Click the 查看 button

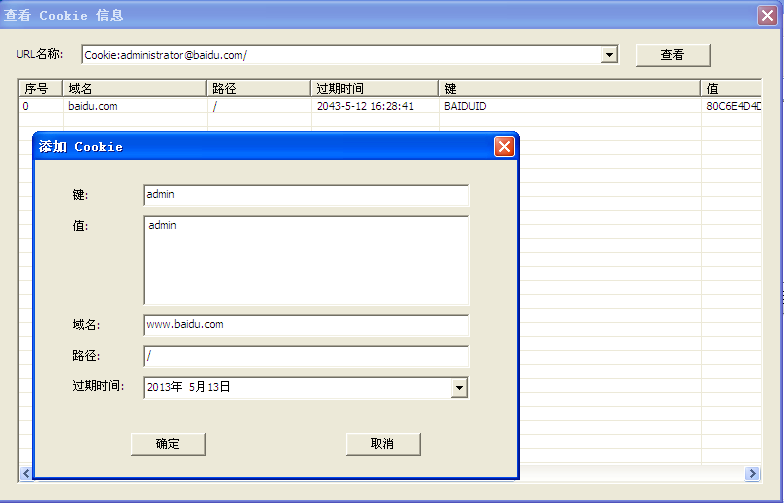(672, 55)
